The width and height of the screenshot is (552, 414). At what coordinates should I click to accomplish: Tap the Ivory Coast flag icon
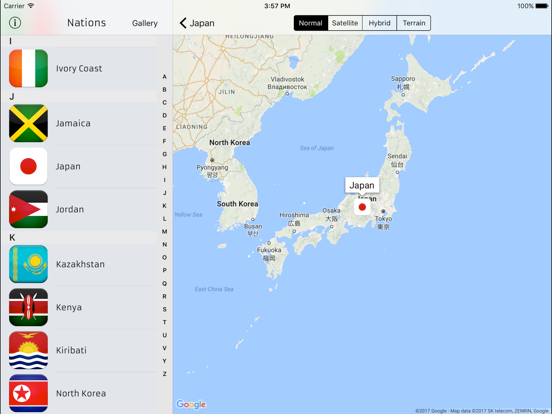click(x=29, y=68)
